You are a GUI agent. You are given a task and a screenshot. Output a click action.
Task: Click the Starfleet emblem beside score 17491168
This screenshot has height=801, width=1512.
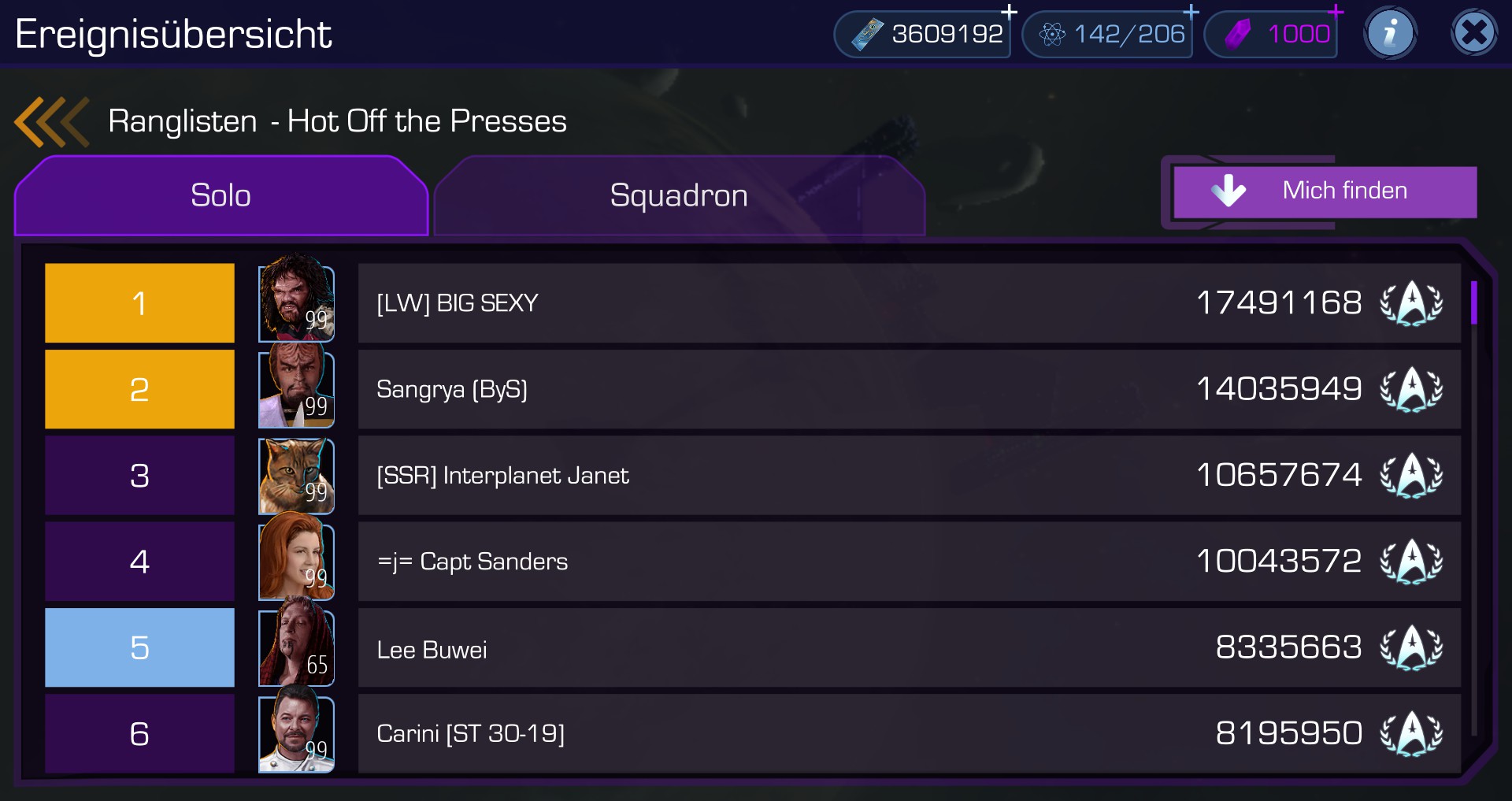[1411, 303]
